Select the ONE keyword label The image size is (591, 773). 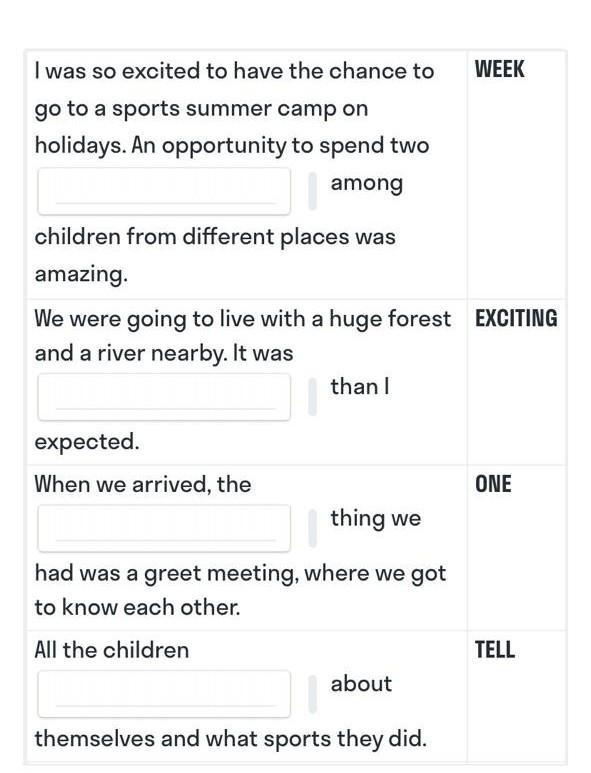(493, 484)
